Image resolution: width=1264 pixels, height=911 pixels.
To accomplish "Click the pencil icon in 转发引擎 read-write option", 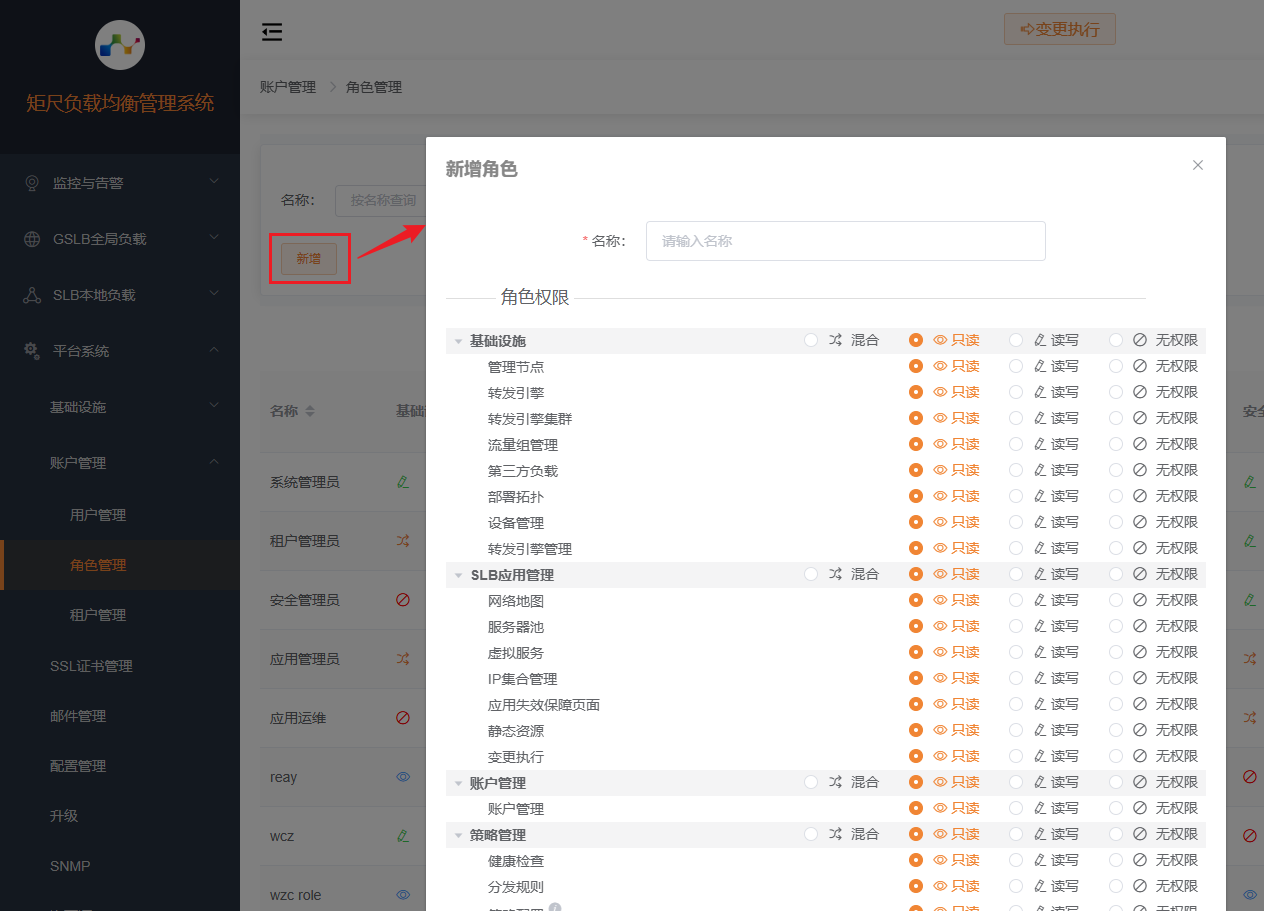I will point(1040,392).
